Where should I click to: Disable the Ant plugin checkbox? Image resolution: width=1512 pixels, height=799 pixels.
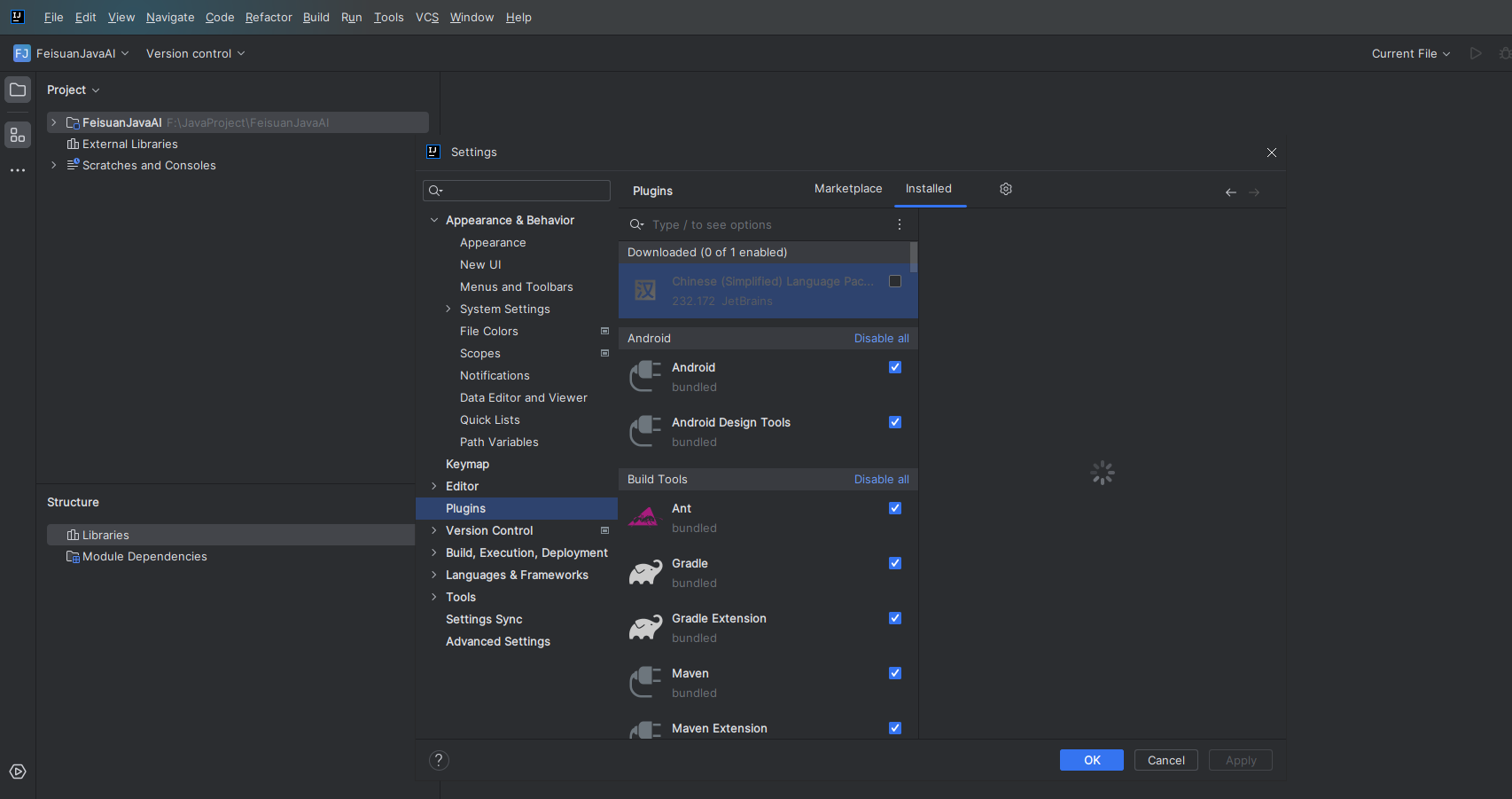coord(895,508)
